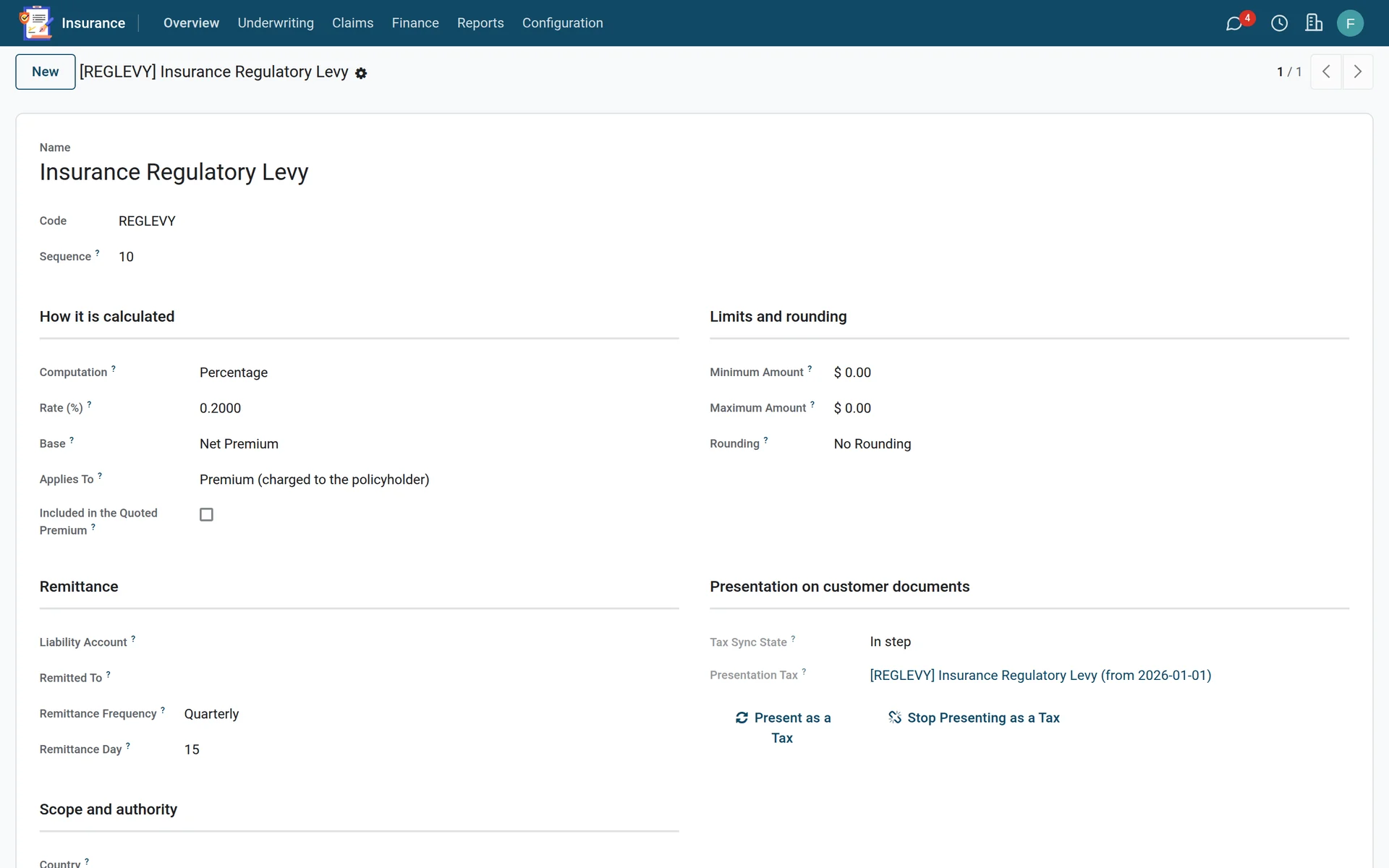Edit the Remittance Day value 15
The image size is (1389, 868).
(430, 749)
